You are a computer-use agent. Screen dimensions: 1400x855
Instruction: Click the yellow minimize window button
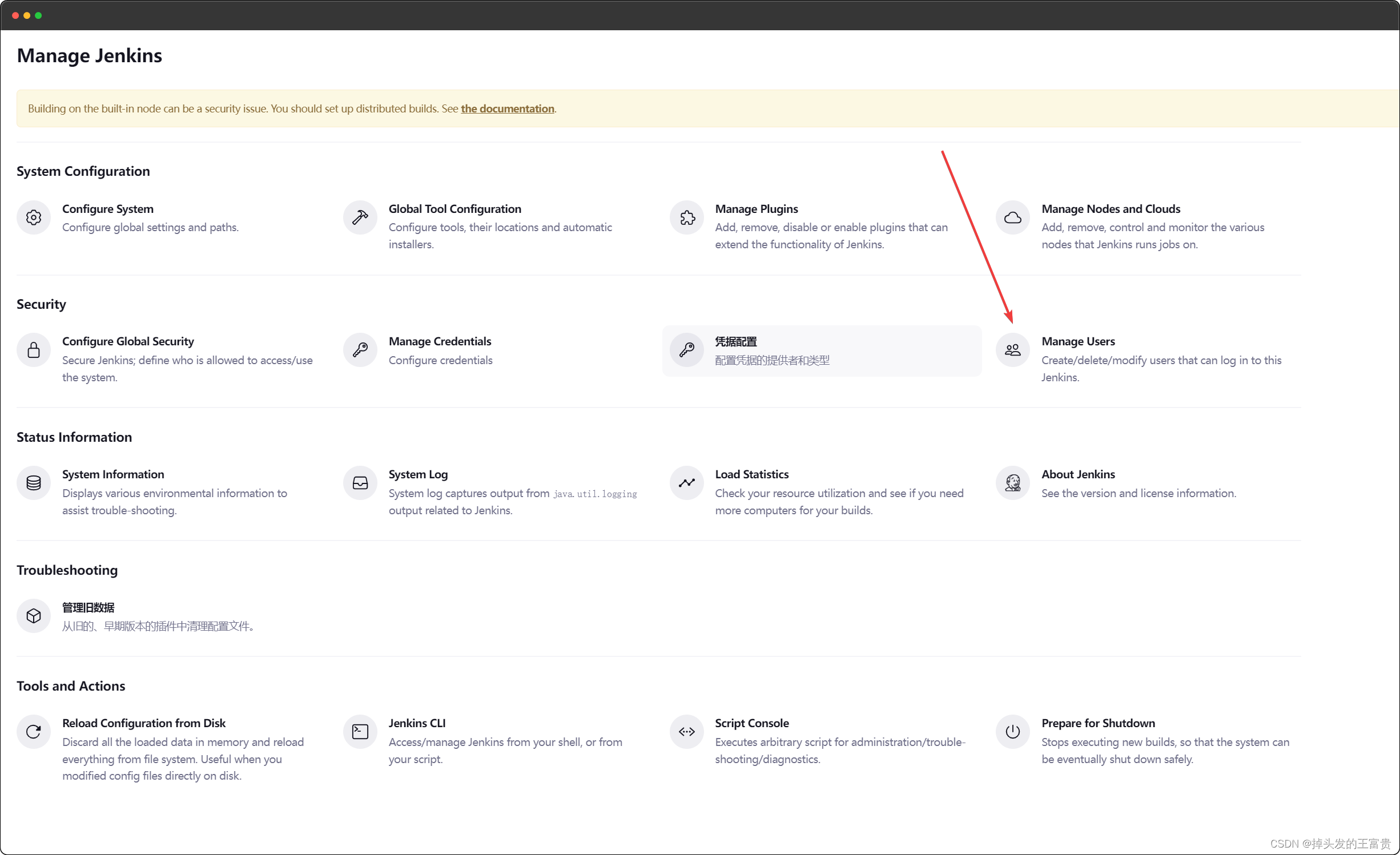click(x=27, y=15)
